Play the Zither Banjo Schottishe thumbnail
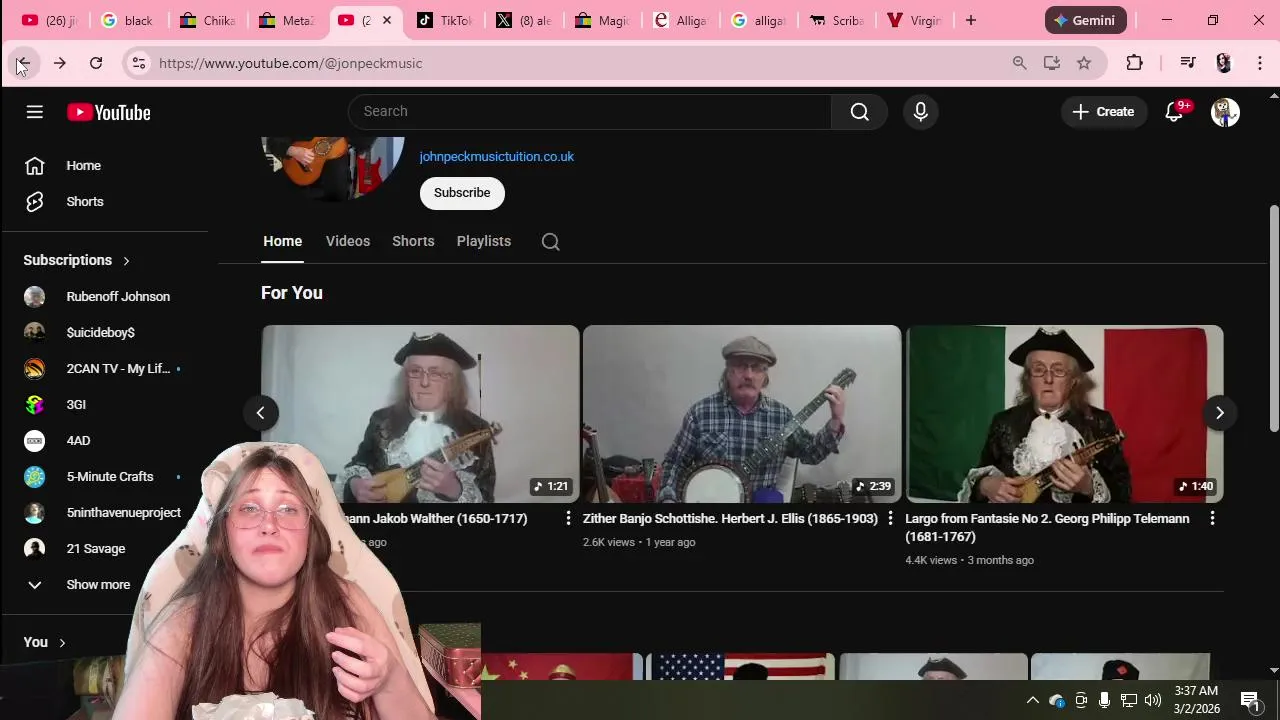This screenshot has width=1280, height=720. tap(742, 414)
